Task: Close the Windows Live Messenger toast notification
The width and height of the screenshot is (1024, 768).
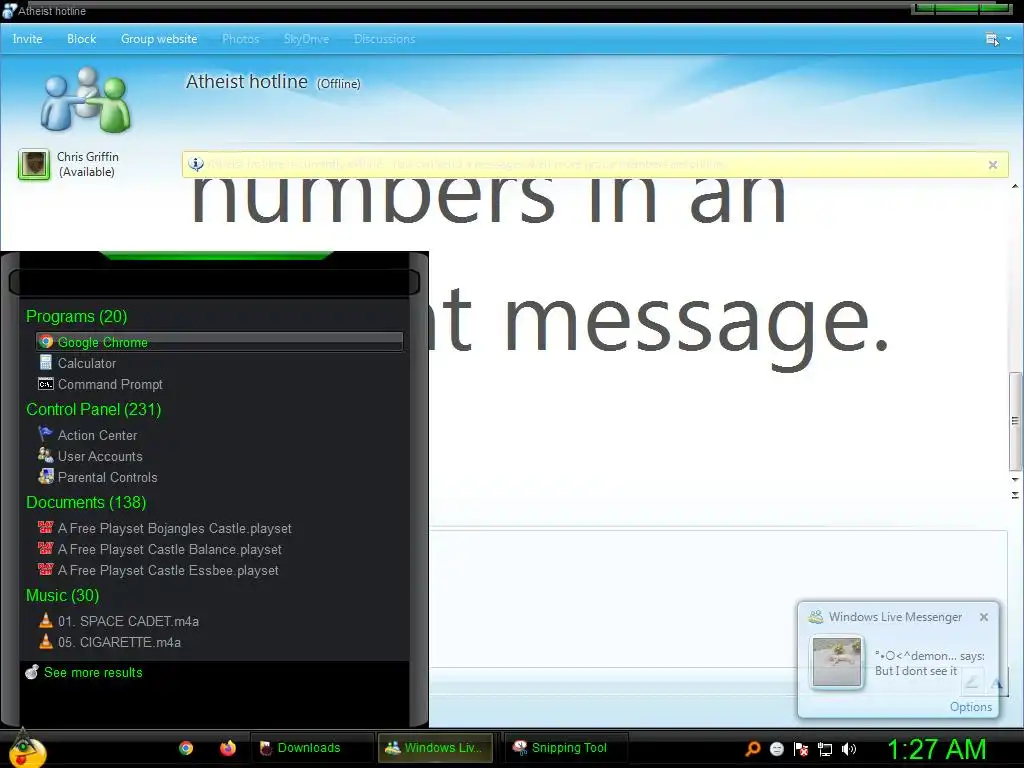Action: coord(984,617)
